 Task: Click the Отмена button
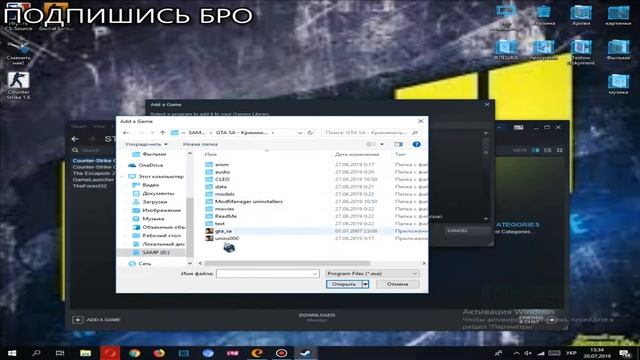pos(398,284)
